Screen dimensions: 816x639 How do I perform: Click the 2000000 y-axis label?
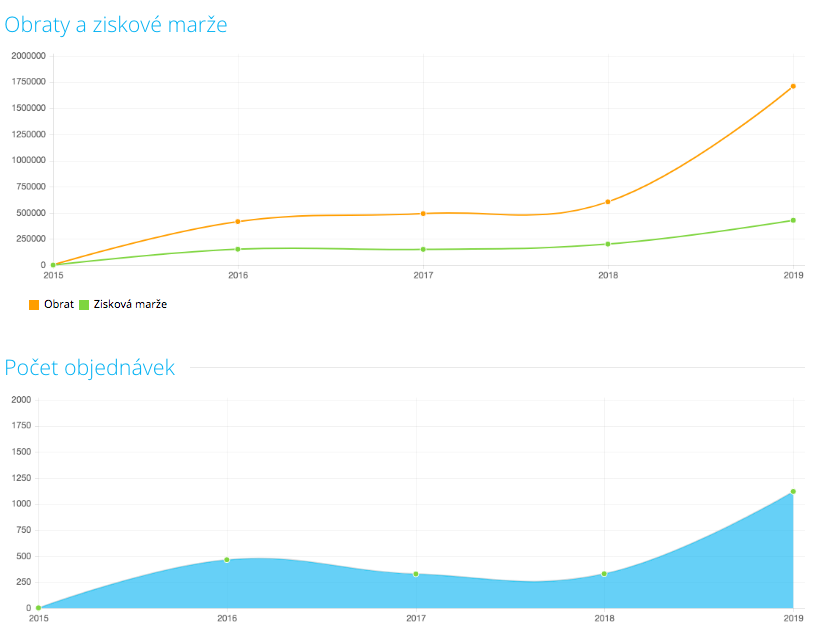pos(29,56)
